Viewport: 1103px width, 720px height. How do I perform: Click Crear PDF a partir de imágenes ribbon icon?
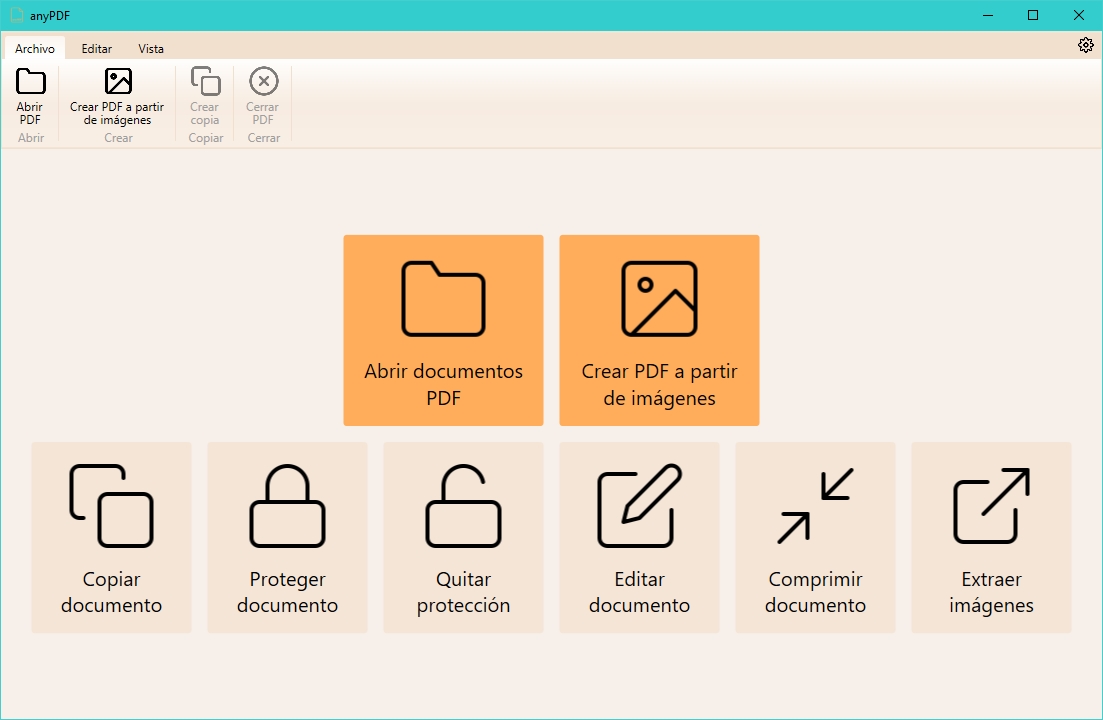(x=118, y=82)
